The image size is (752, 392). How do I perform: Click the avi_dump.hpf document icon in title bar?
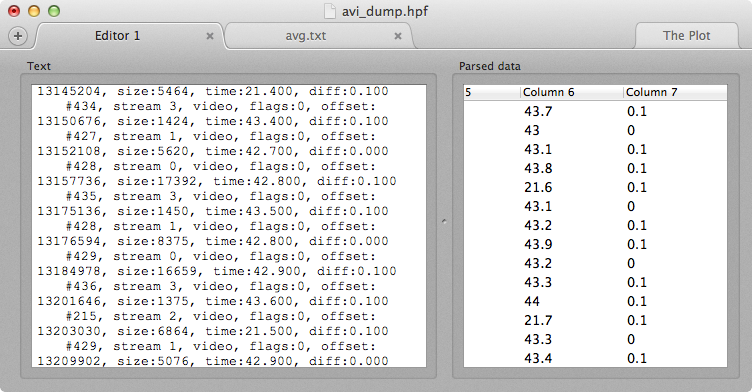pos(329,11)
